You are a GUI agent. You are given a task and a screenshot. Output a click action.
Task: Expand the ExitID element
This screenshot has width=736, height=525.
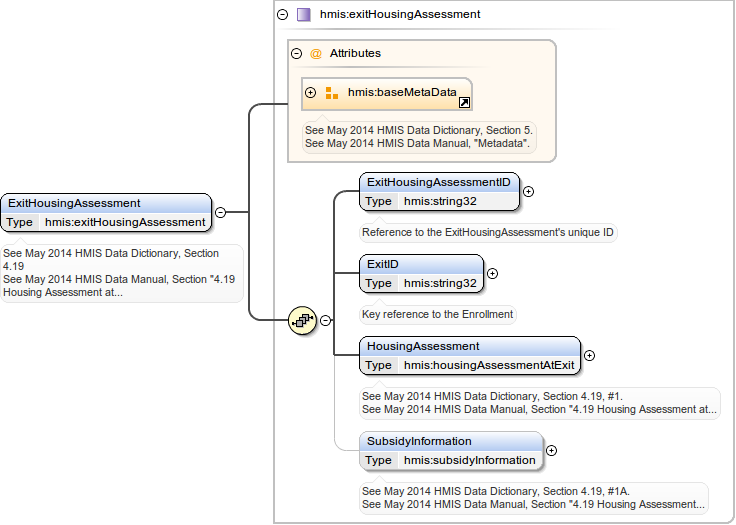492,273
